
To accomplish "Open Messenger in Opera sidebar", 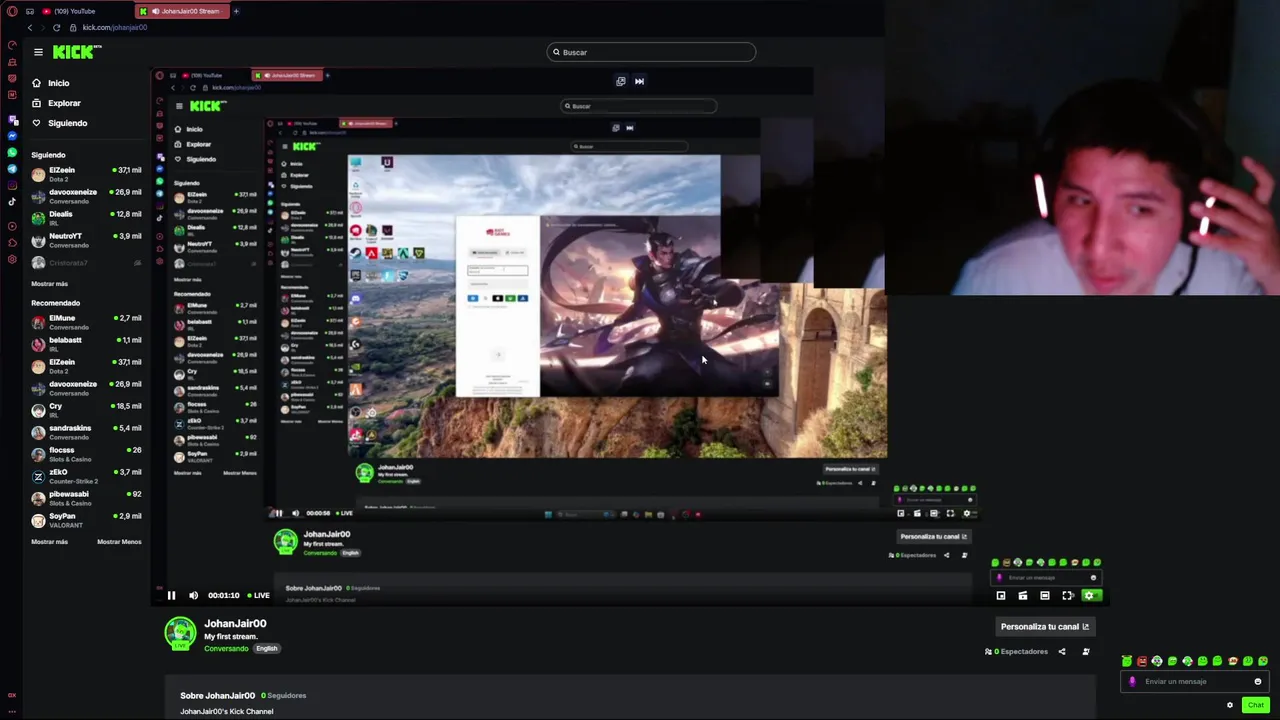I will [12, 136].
